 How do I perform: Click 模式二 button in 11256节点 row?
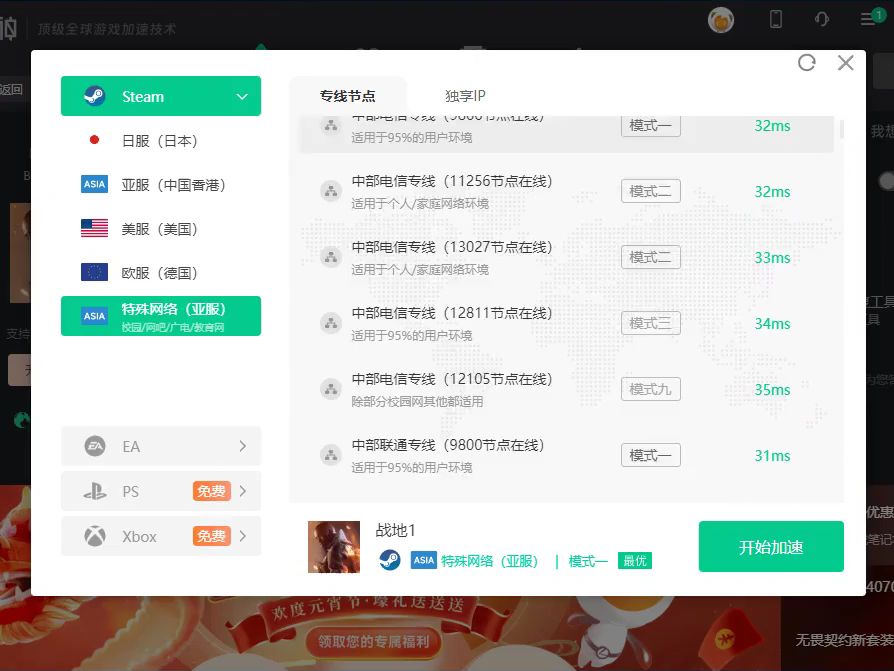pyautogui.click(x=651, y=191)
